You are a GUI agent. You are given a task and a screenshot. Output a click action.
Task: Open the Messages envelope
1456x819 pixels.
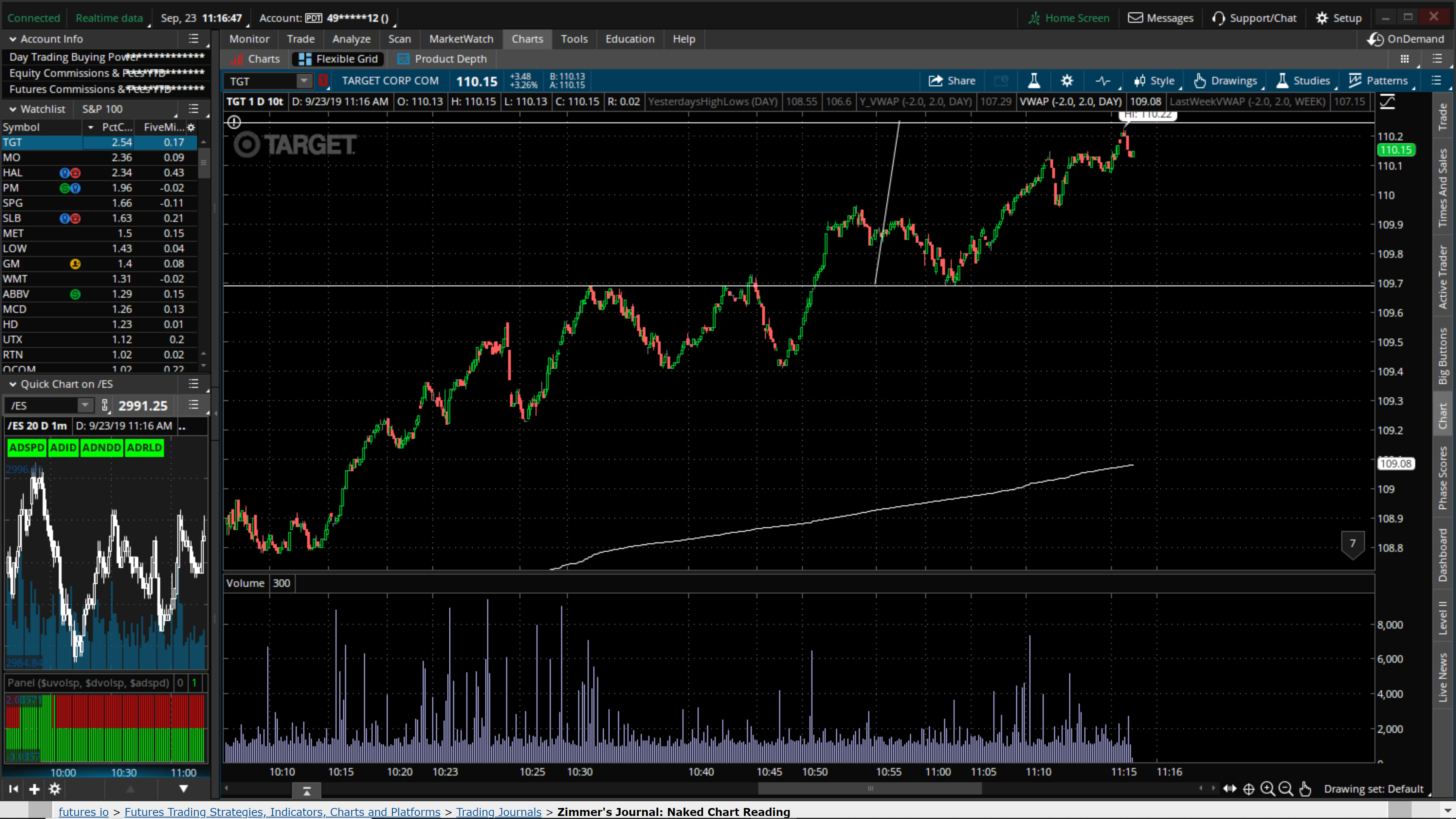(x=1160, y=18)
